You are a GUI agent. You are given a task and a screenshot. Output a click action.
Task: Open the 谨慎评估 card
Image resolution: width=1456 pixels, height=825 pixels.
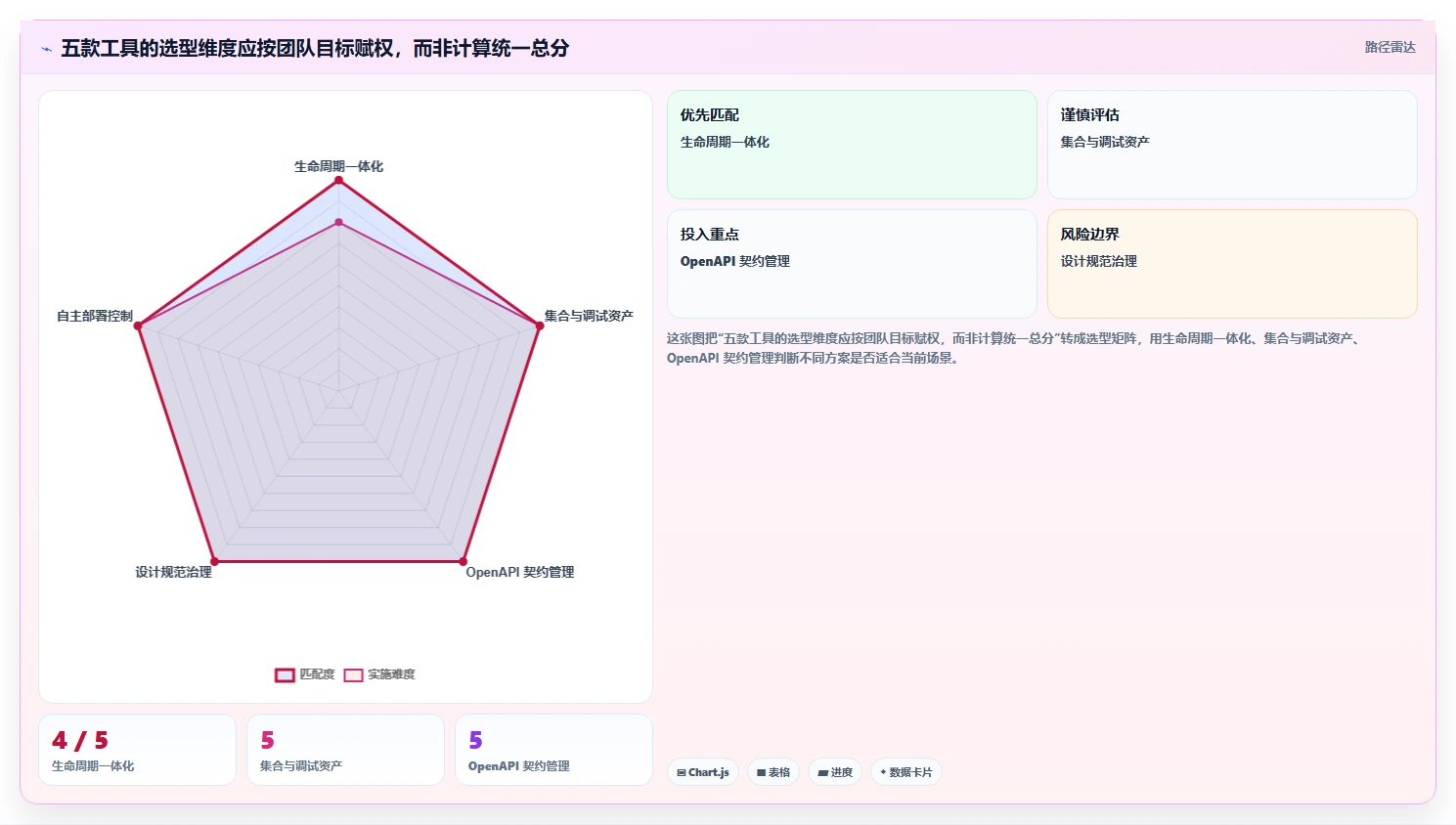coord(1232,145)
